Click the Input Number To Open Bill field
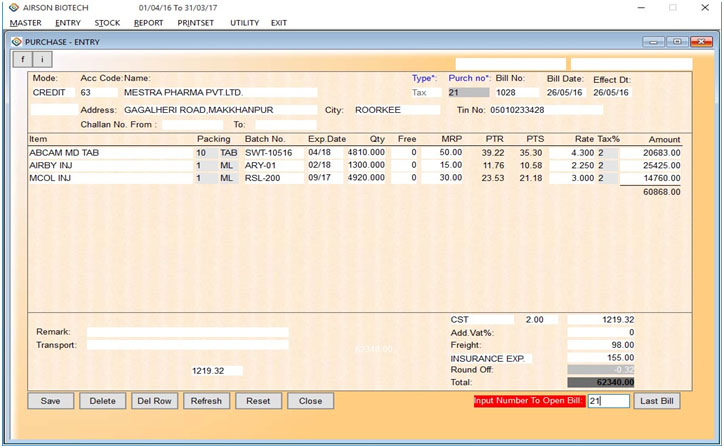Image resolution: width=724 pixels, height=448 pixels. (x=608, y=401)
